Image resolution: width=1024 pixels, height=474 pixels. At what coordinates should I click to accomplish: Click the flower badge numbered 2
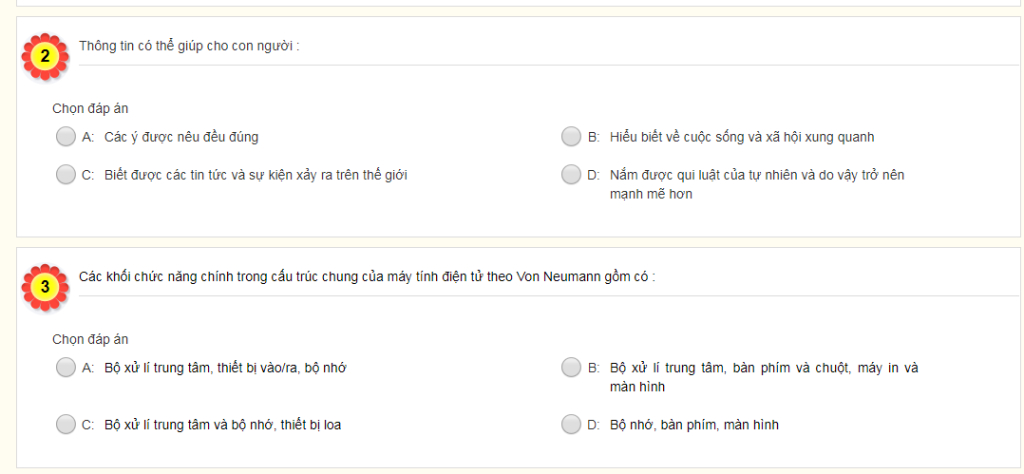(x=46, y=56)
